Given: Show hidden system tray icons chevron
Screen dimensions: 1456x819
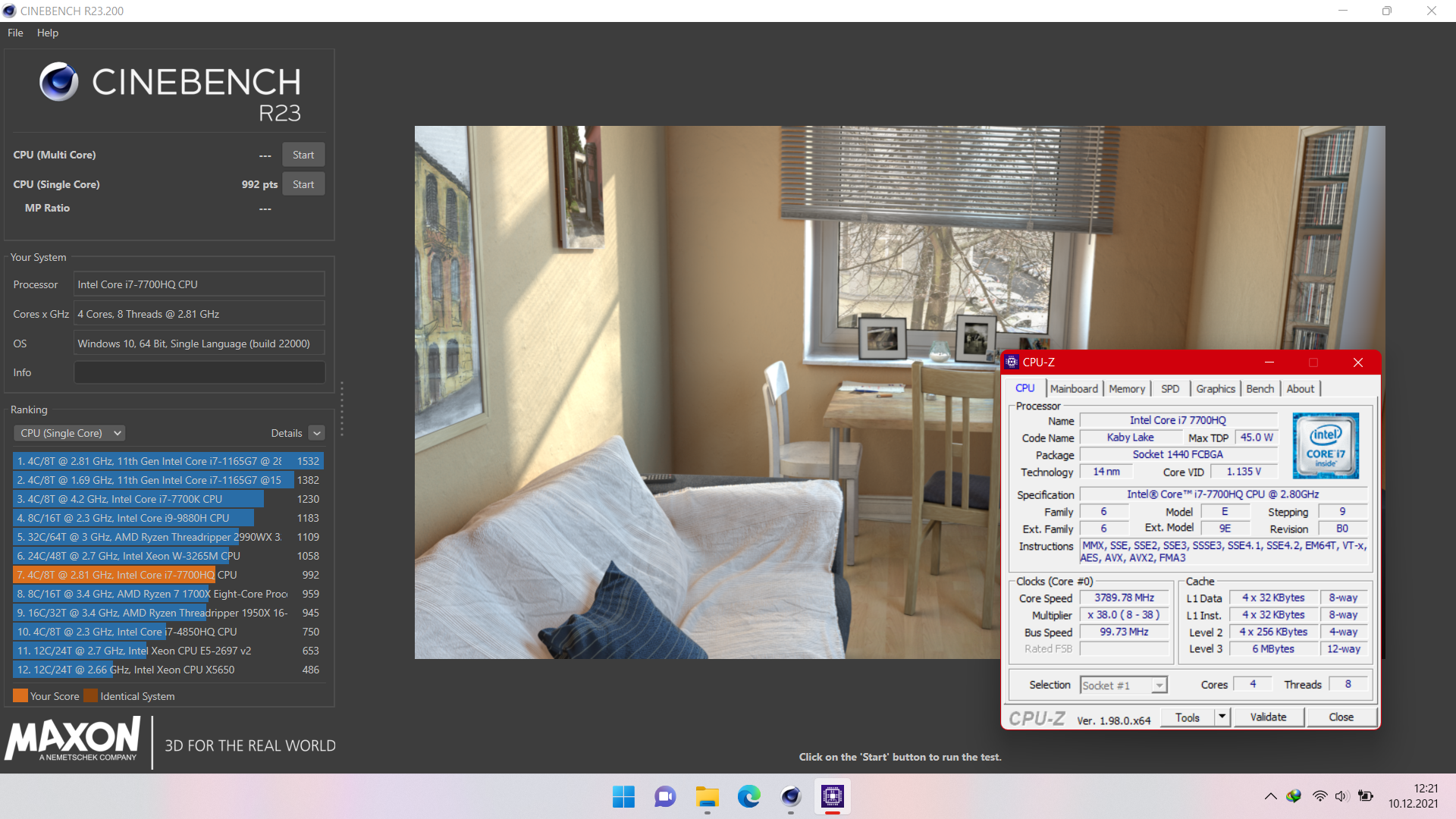Looking at the screenshot, I should [x=1270, y=796].
